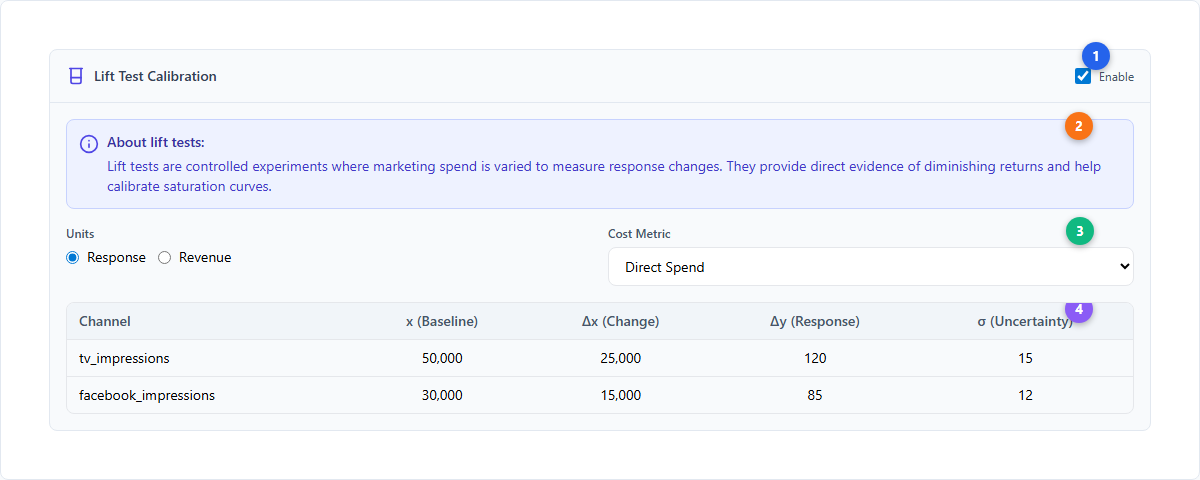
Task: Click the x (Baseline) column header
Action: (x=442, y=321)
